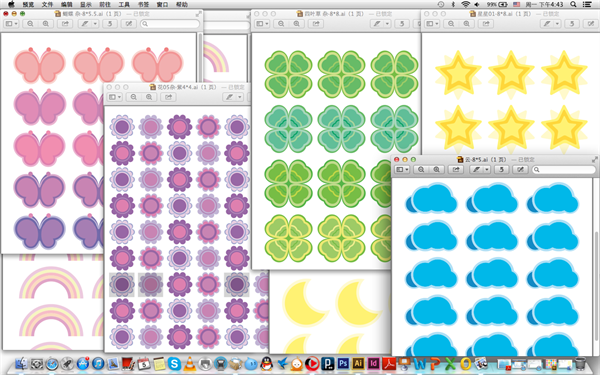The height and width of the screenshot is (375, 600).
Task: Open sidebar view menu in clover 四叶草 window
Action: pos(262,24)
